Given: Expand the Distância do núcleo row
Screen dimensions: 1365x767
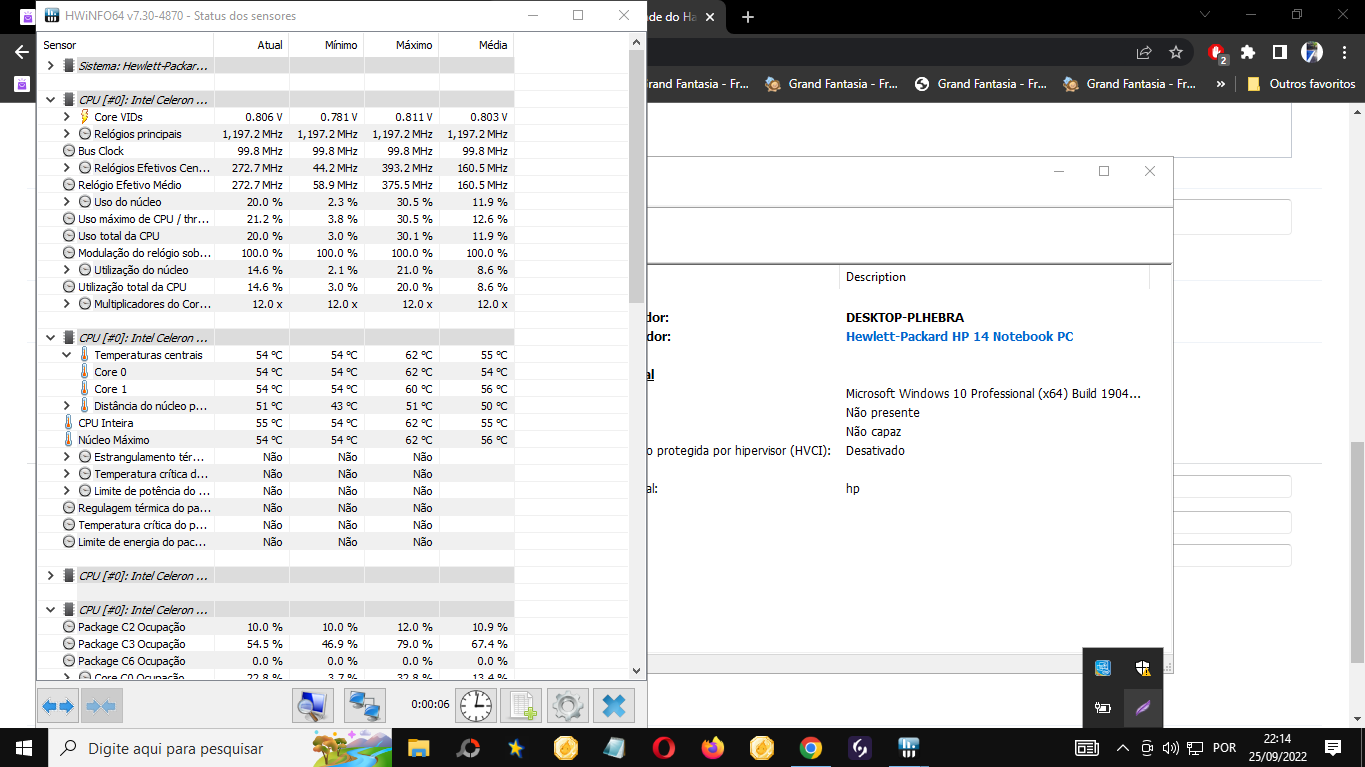Looking at the screenshot, I should (x=67, y=406).
